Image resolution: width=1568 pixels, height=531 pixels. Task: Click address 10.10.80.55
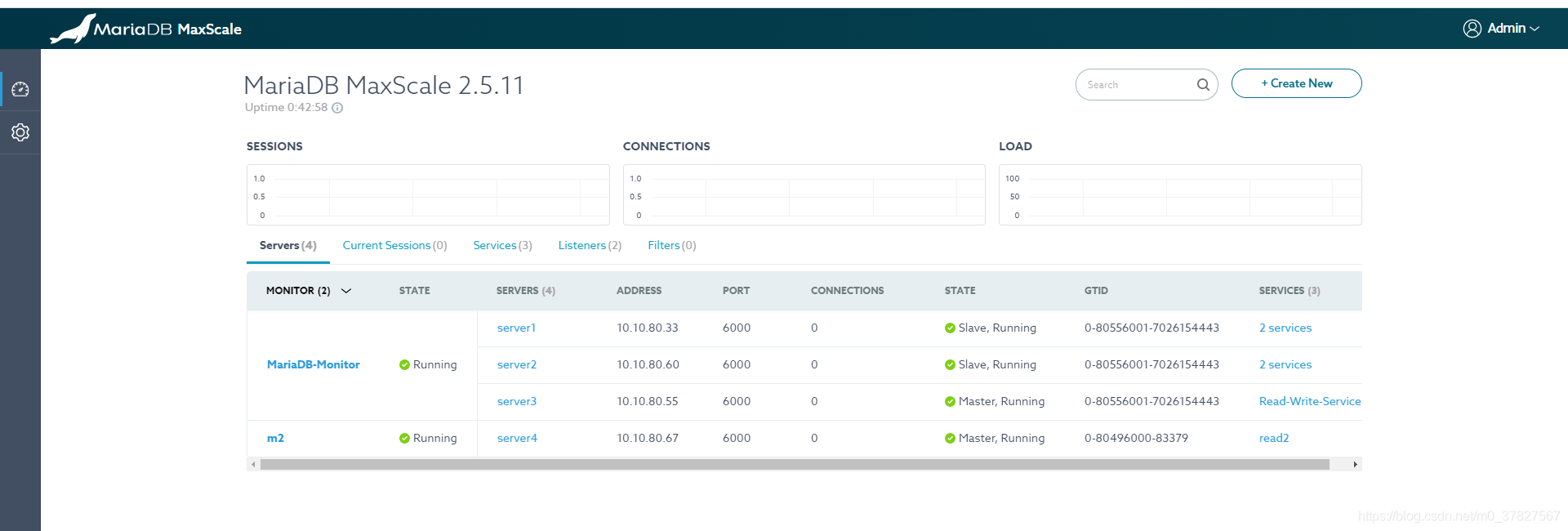point(647,402)
